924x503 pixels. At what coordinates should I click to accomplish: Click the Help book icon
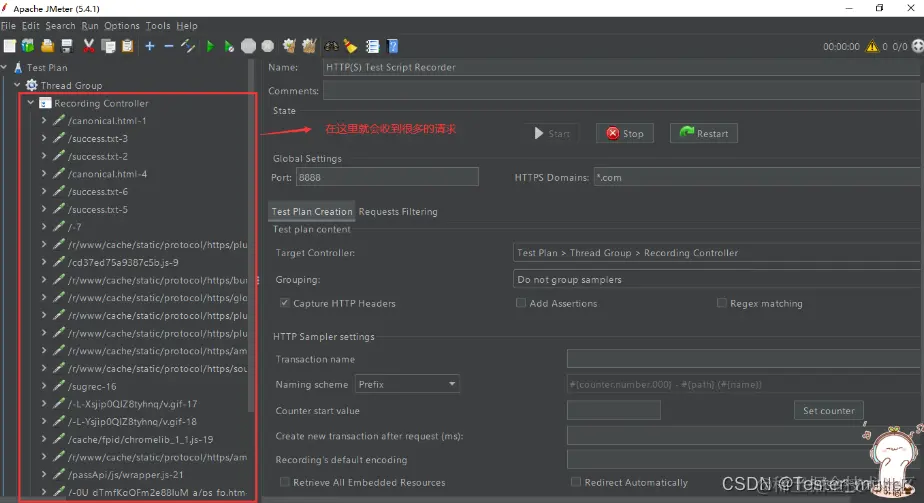pos(392,46)
